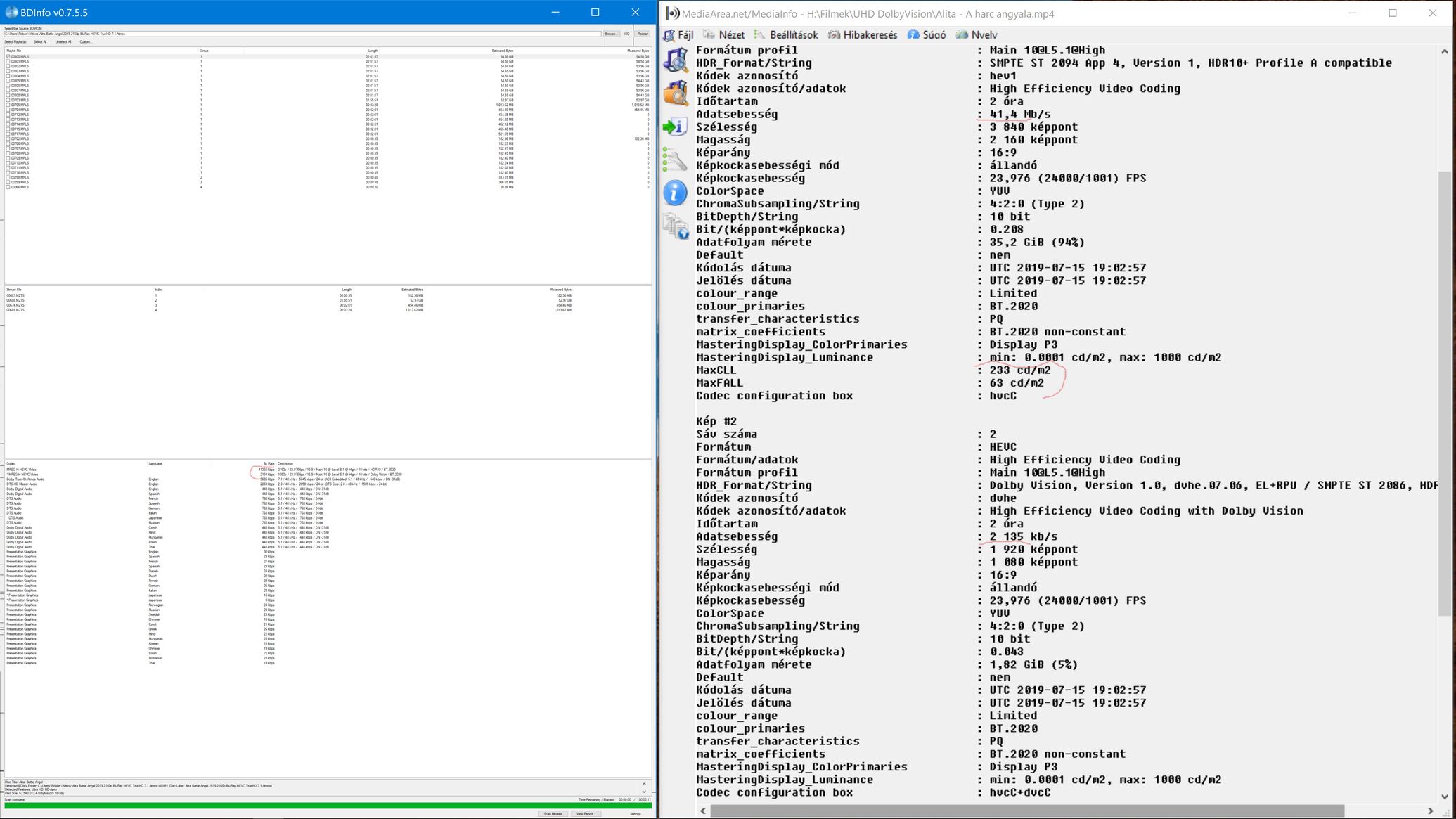Check the 00801.MPLS playlist checkbox
The height and width of the screenshot is (819, 1456).
[x=8, y=61]
